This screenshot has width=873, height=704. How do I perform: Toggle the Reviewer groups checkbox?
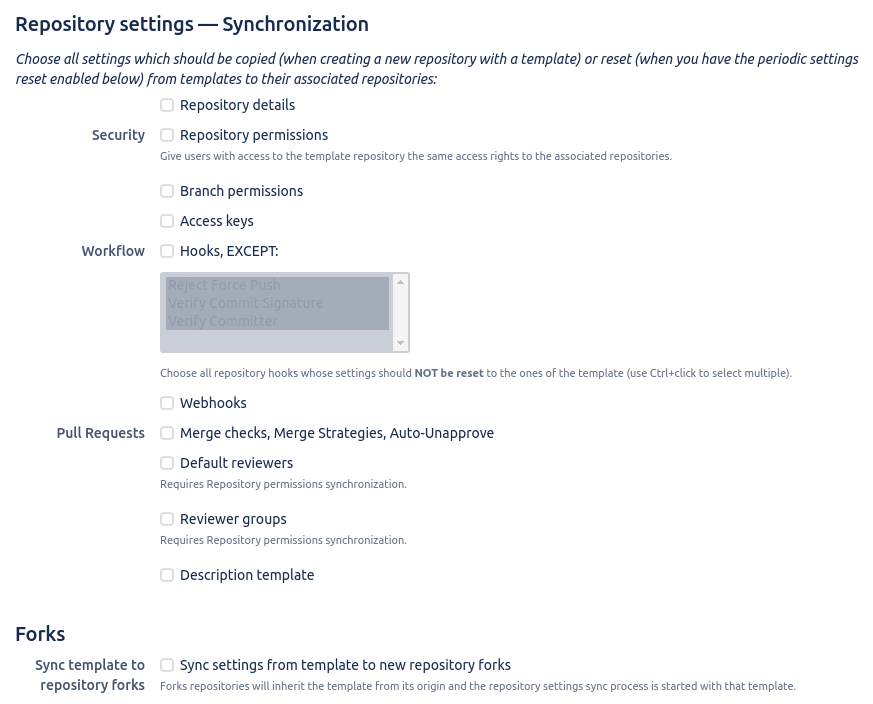167,519
